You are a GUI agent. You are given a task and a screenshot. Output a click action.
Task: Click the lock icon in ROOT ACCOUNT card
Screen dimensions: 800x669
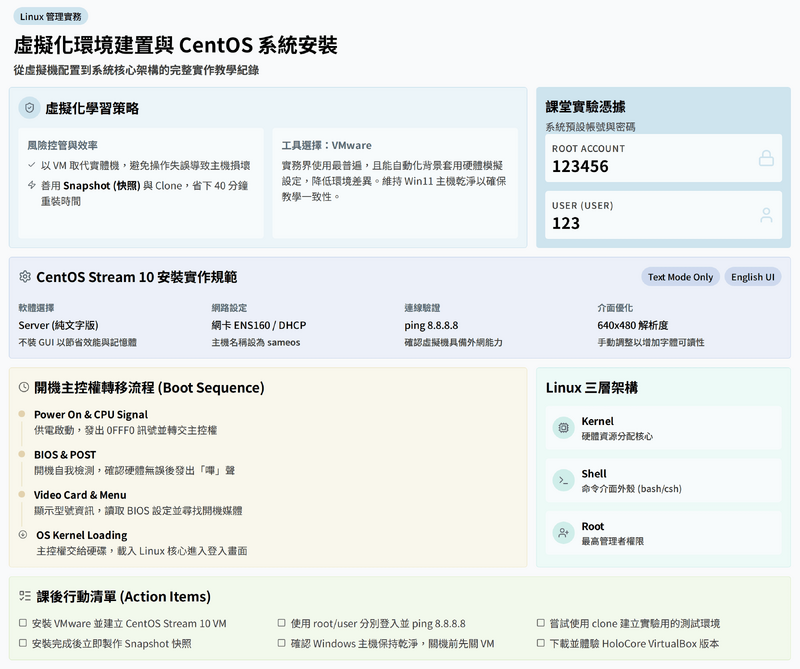tap(766, 158)
